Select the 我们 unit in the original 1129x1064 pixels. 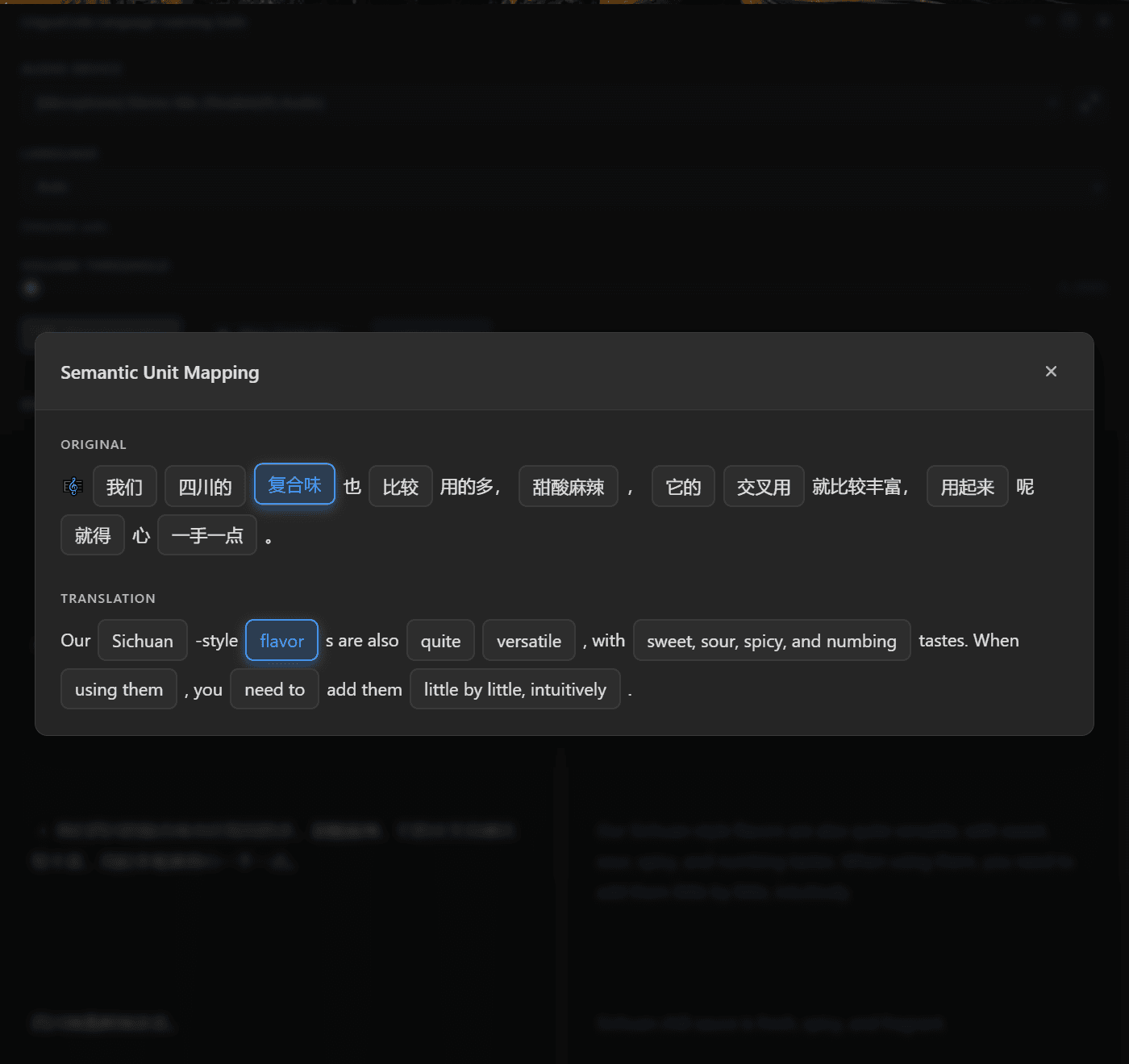(124, 487)
